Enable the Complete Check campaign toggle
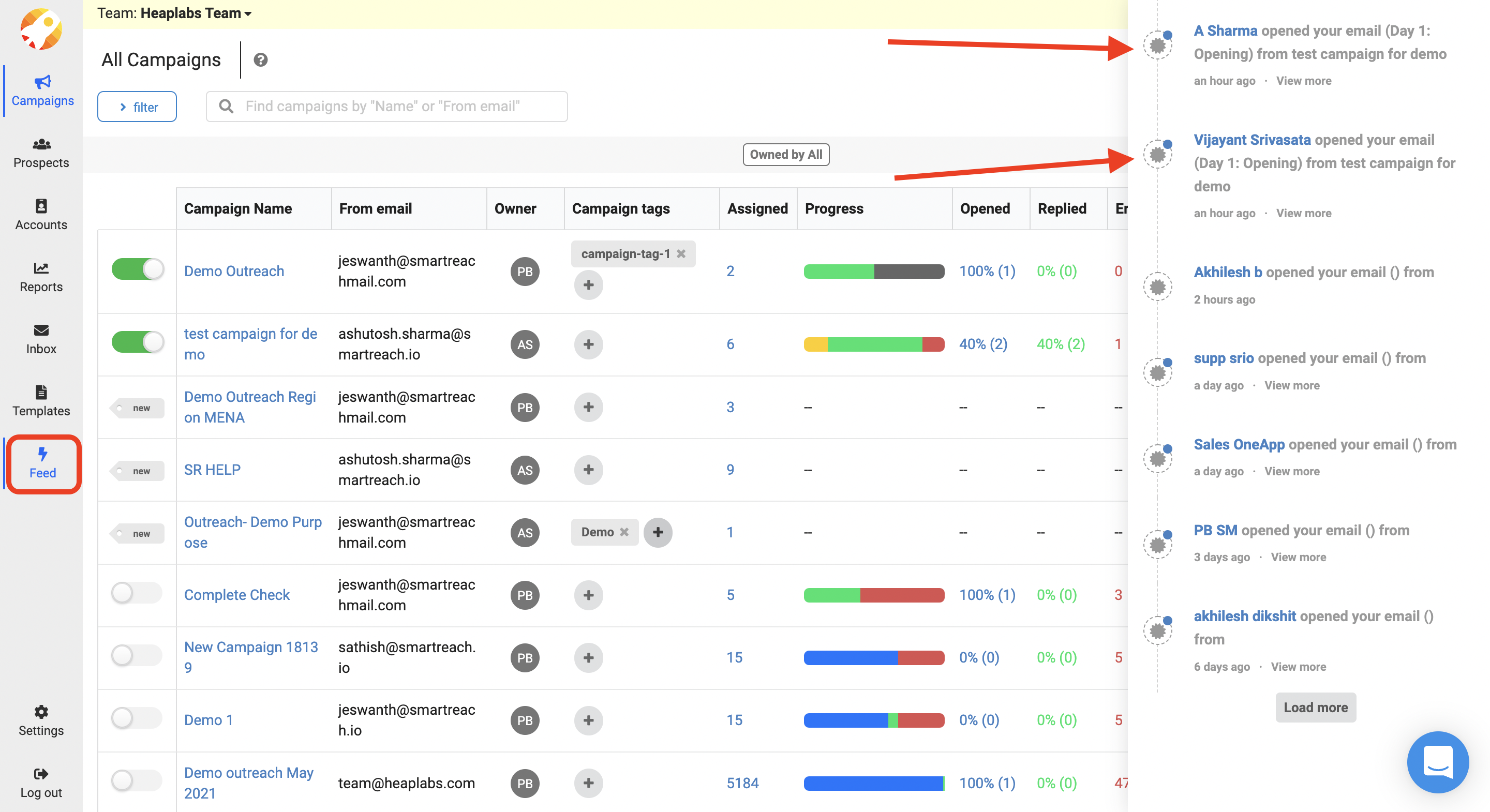This screenshot has width=1490, height=812. (x=136, y=593)
